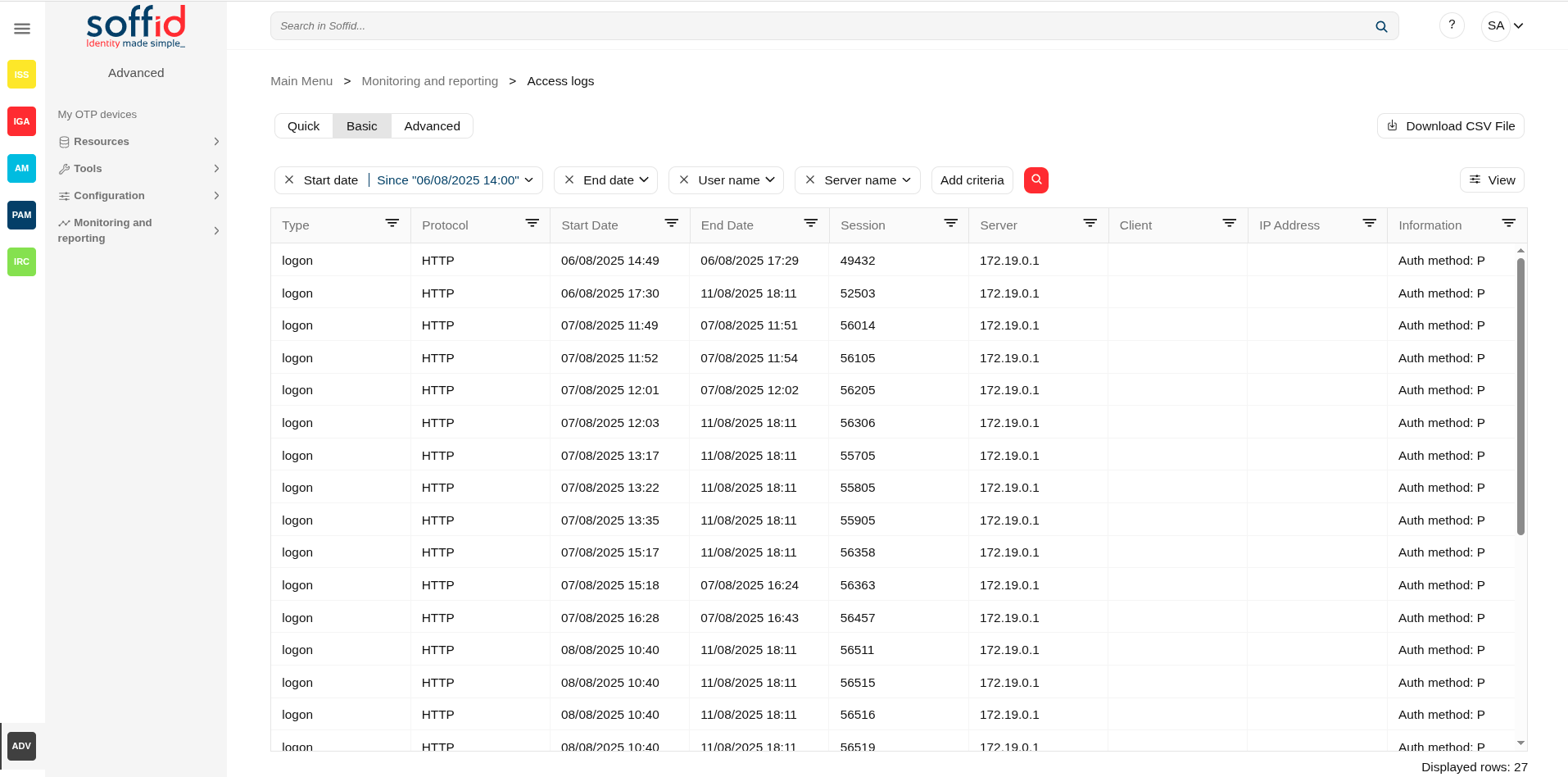This screenshot has height=777, width=1568.
Task: Click end date 07/08/2025 16:24
Action: [749, 585]
